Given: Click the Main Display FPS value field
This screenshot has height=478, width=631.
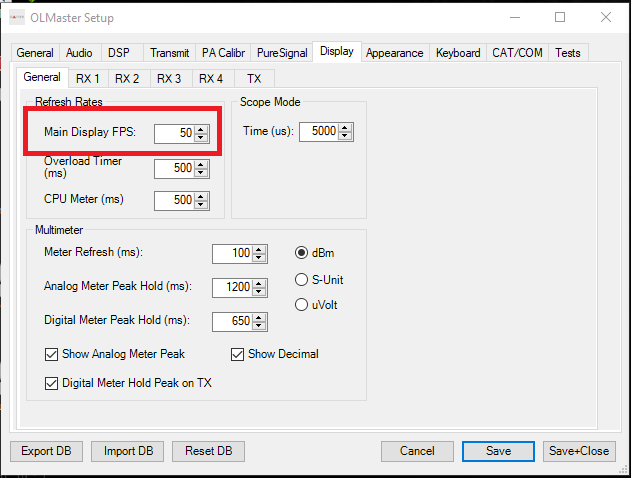Looking at the screenshot, I should point(174,133).
